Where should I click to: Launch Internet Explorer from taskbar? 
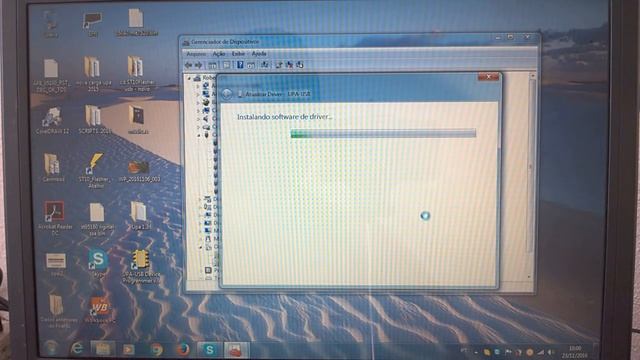(x=77, y=349)
